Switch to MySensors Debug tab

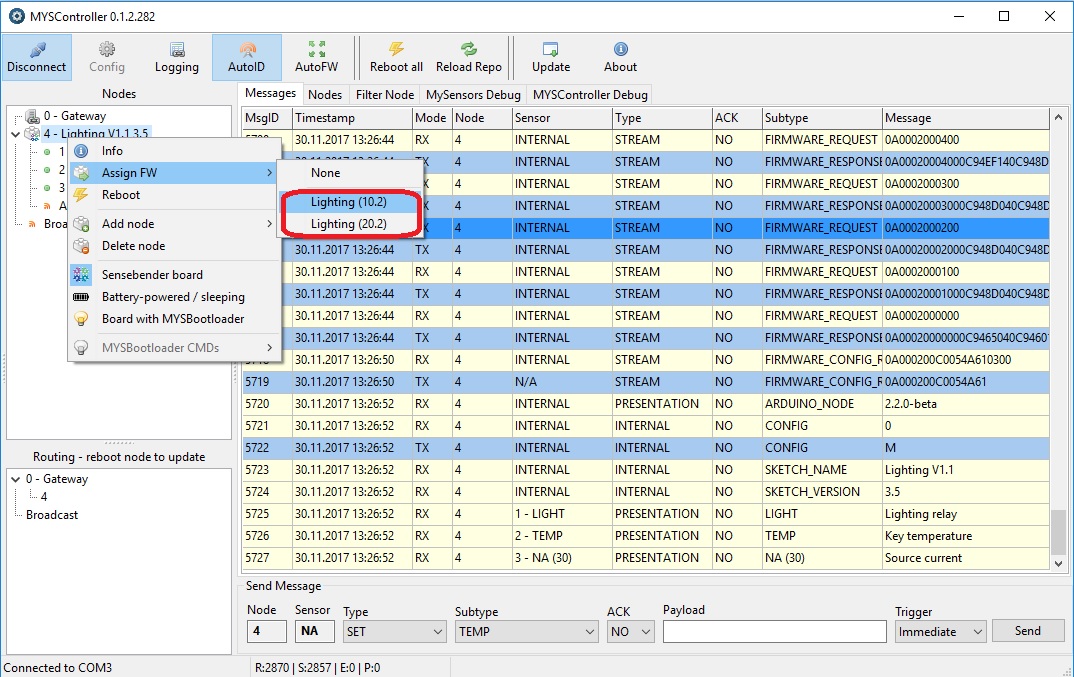(473, 95)
